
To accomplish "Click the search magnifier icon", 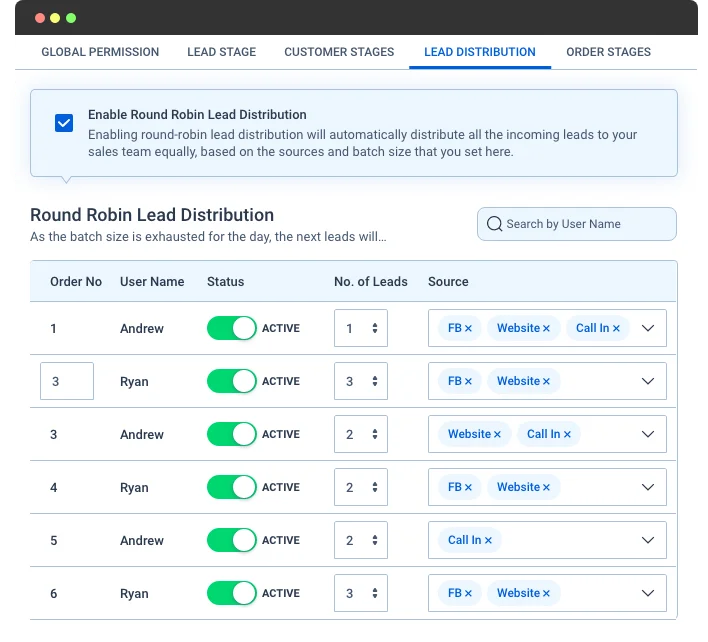I will [x=494, y=224].
